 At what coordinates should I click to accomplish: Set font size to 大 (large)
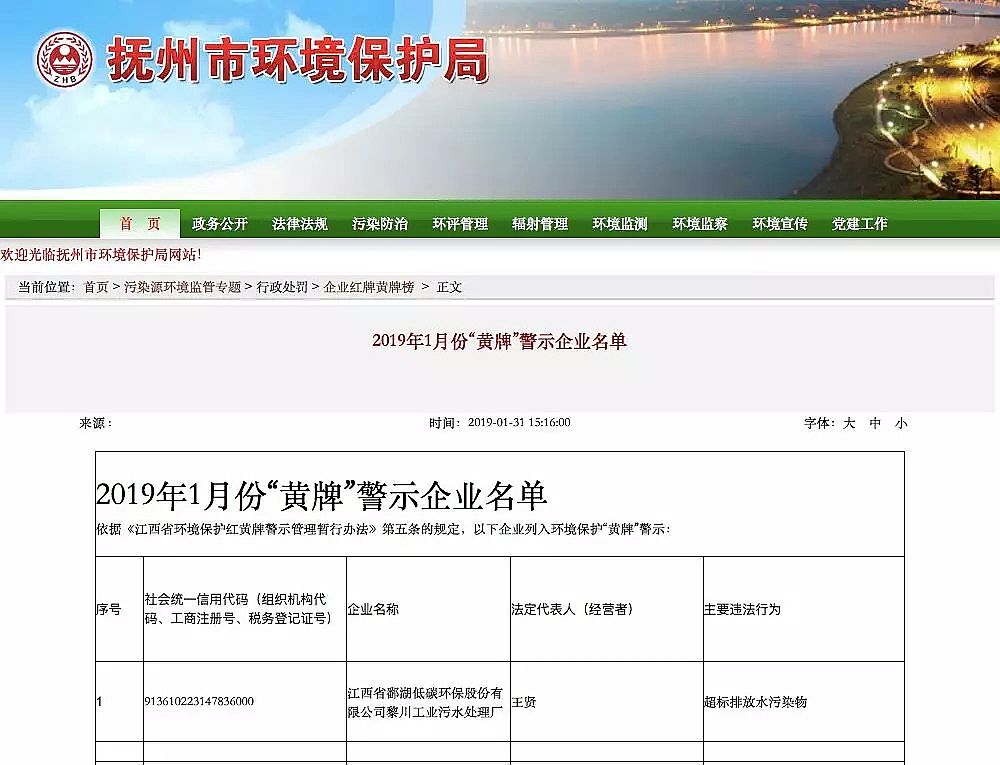[x=848, y=423]
